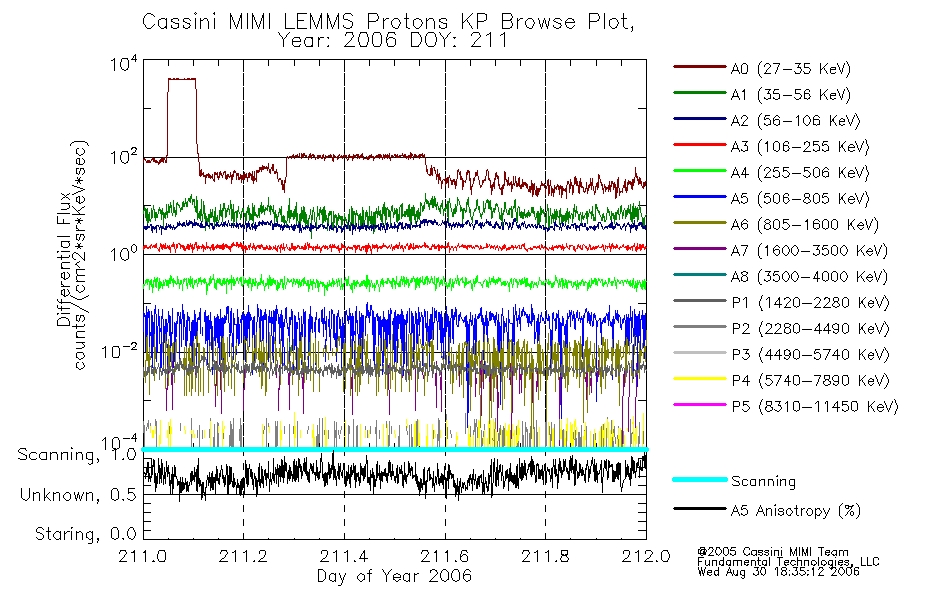
Task: Click the 'Wed Aug 30 18:35:12 2006' timestamp
Action: (x=779, y=572)
